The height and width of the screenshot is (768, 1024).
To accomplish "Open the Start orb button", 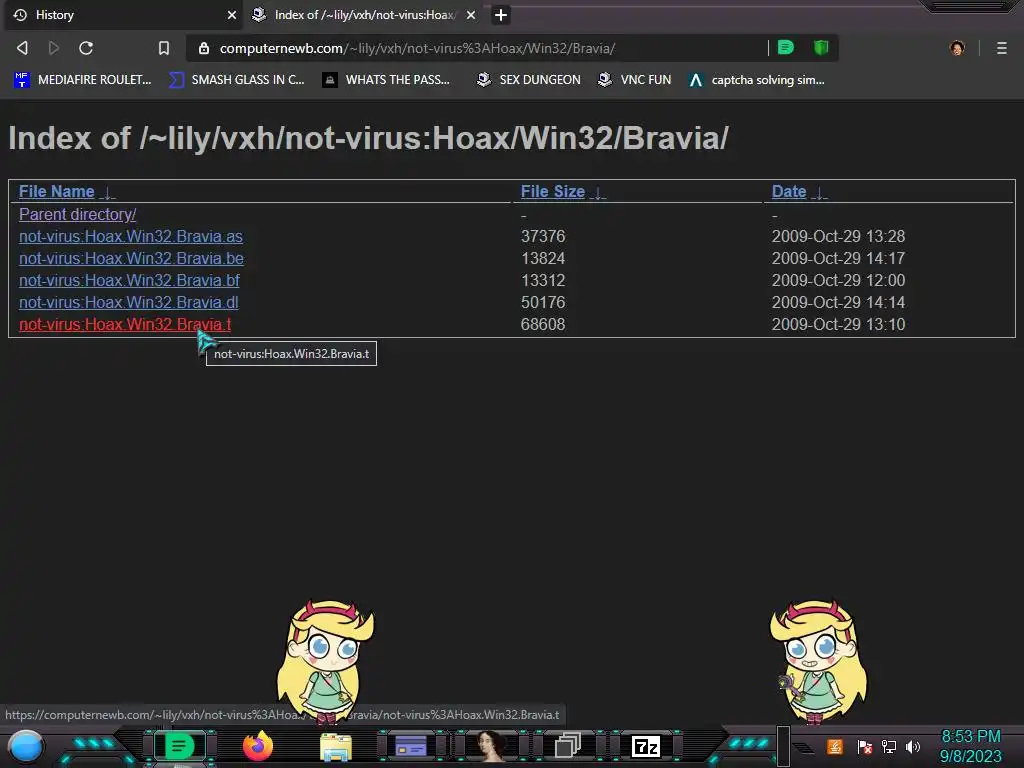I will [x=26, y=747].
